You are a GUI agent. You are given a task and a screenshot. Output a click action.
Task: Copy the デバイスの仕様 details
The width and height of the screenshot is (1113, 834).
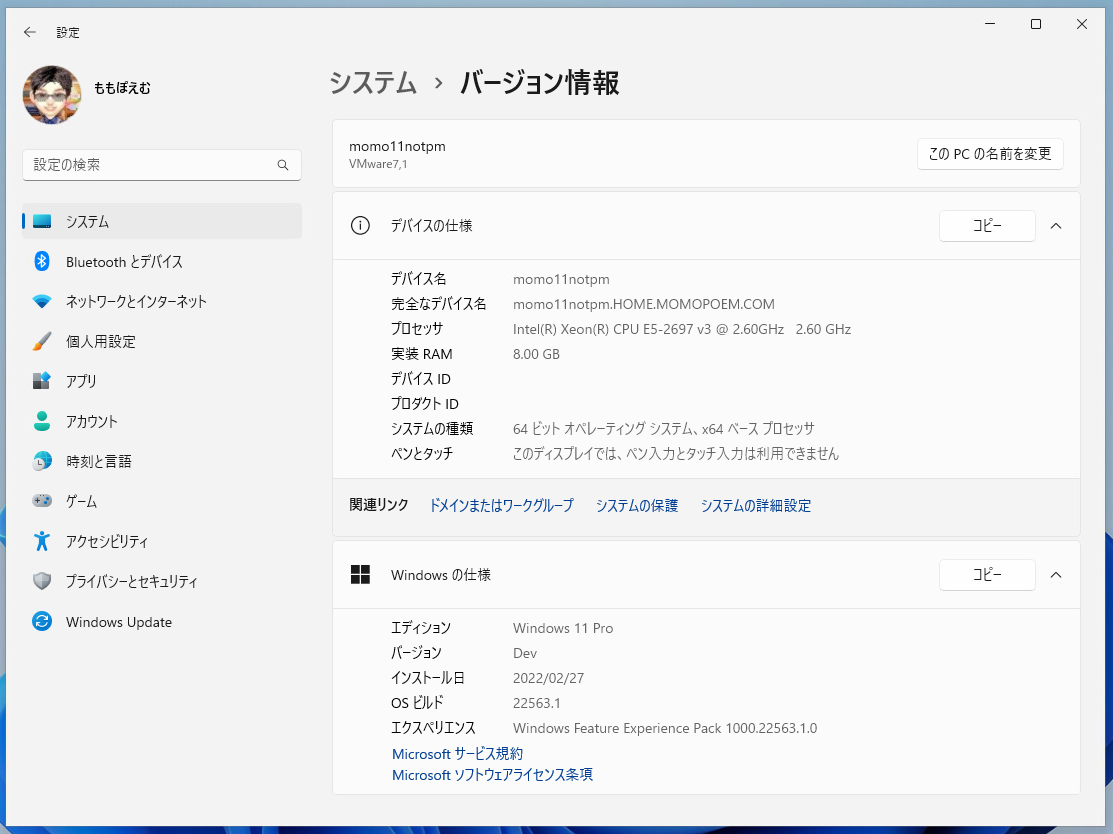(987, 226)
